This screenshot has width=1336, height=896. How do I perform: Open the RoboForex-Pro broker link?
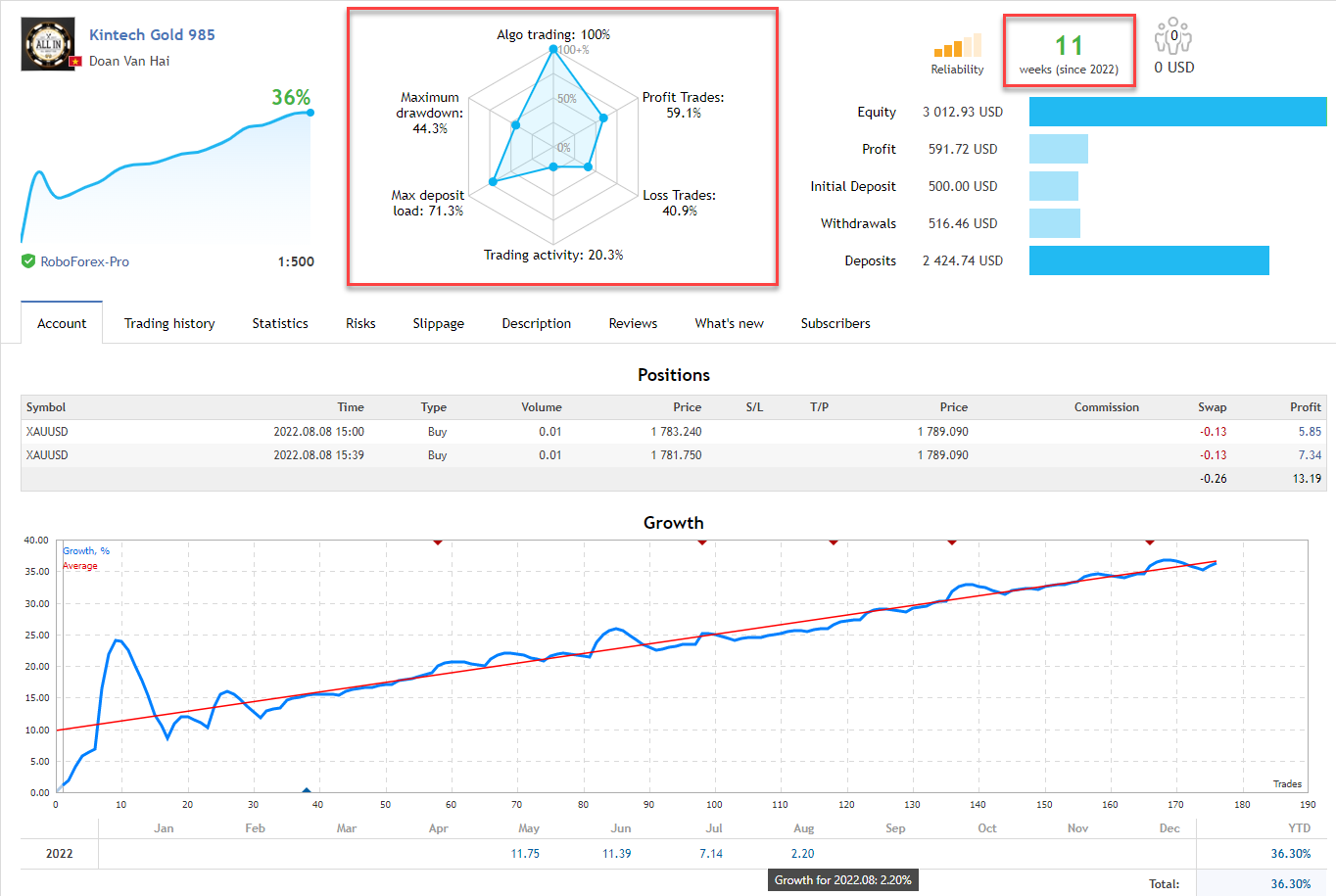coord(84,261)
